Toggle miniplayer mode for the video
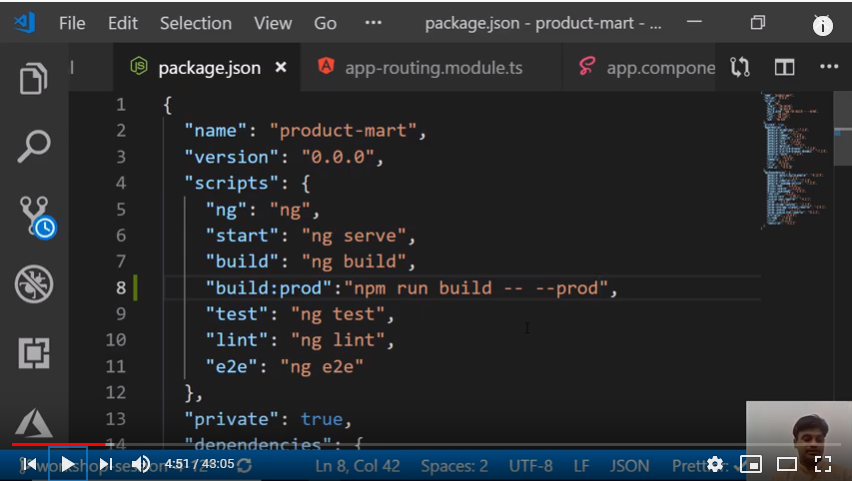The height and width of the screenshot is (481, 852). 750,464
